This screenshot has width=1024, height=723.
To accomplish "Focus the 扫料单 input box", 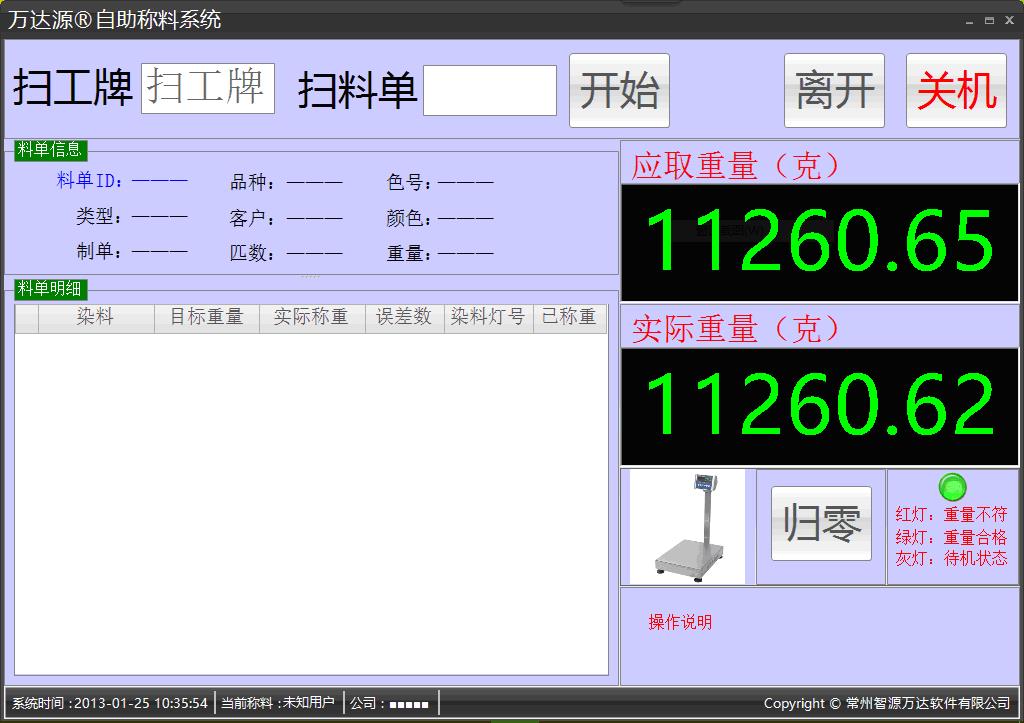I will pyautogui.click(x=490, y=91).
